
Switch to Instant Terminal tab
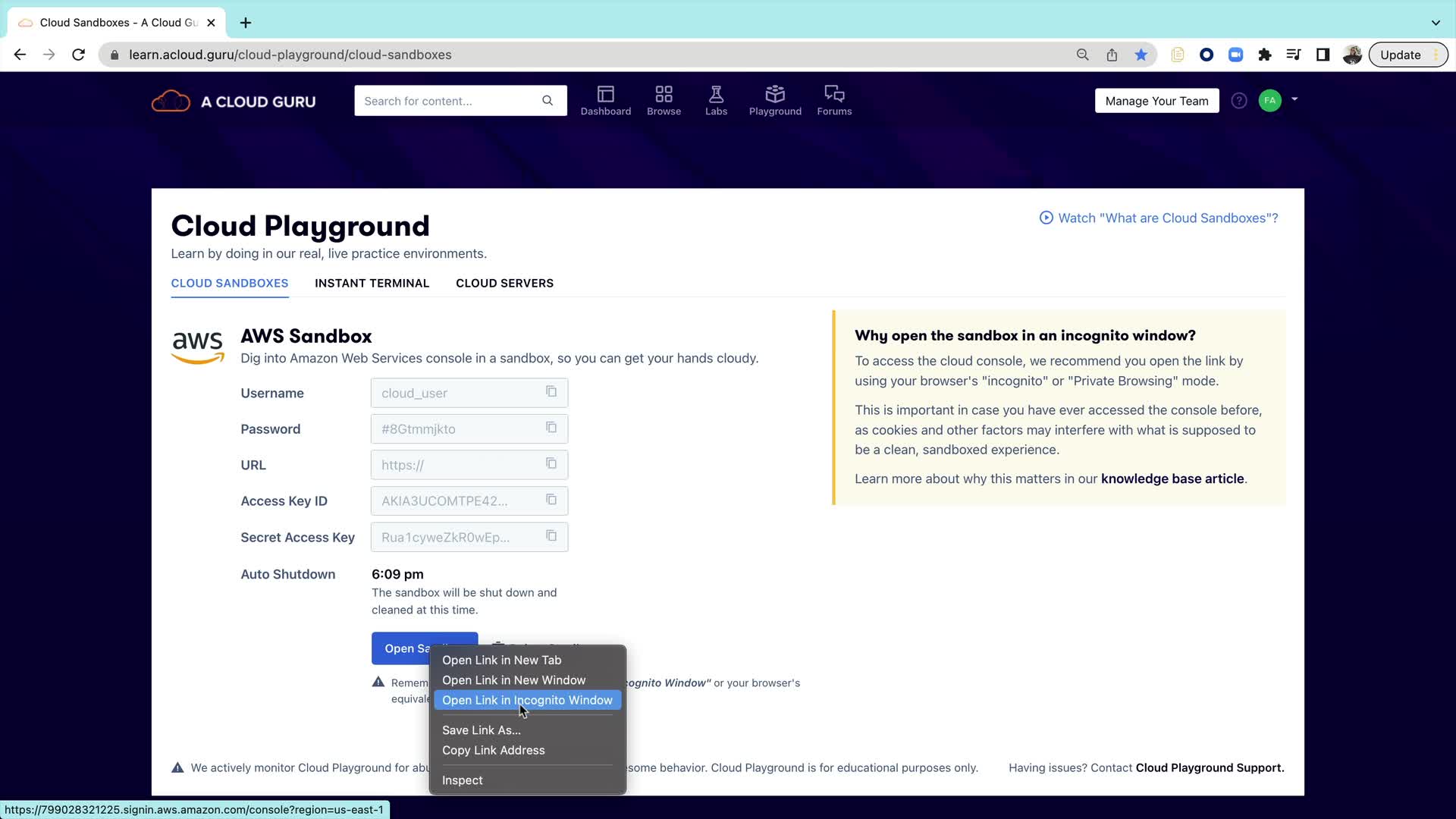372,283
